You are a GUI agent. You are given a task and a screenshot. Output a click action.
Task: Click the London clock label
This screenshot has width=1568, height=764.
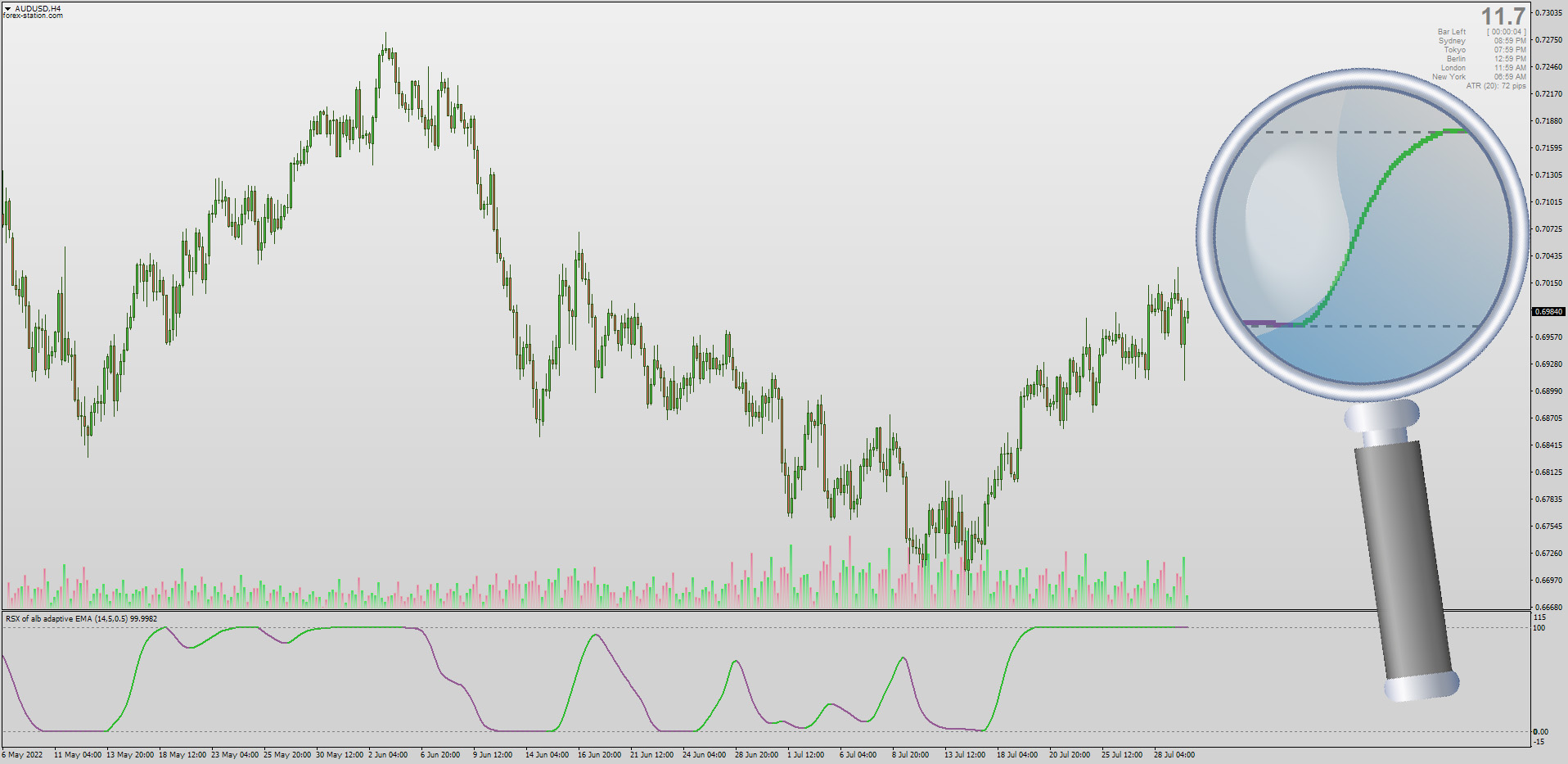[x=1453, y=68]
